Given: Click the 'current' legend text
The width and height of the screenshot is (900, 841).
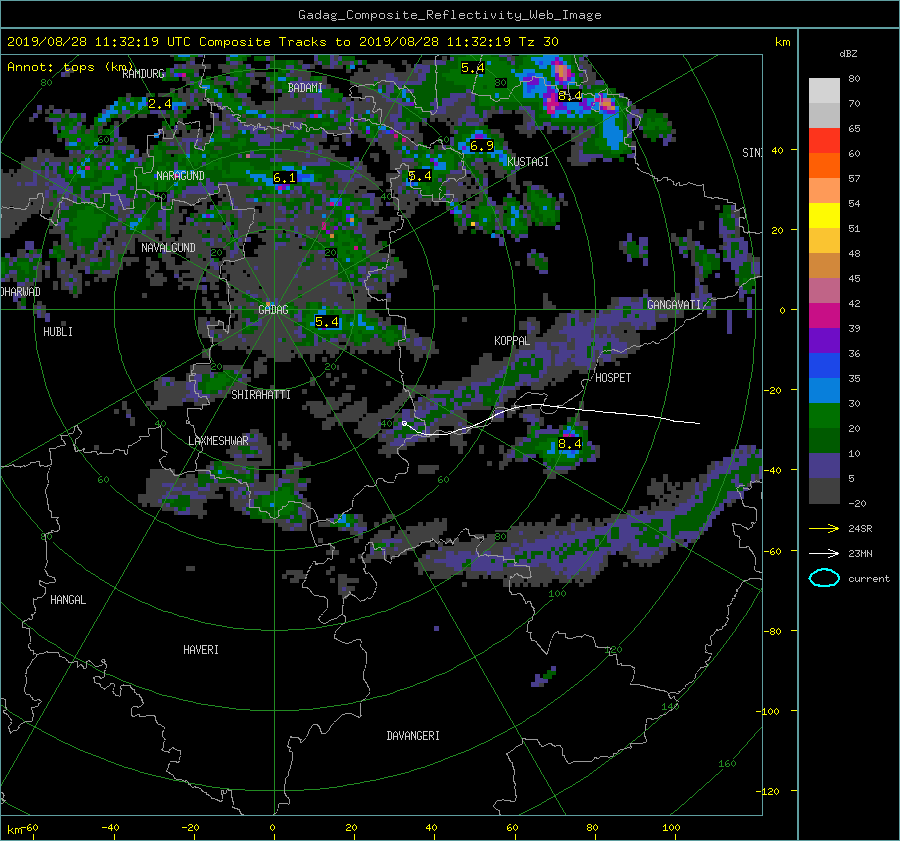Looking at the screenshot, I should tap(869, 579).
